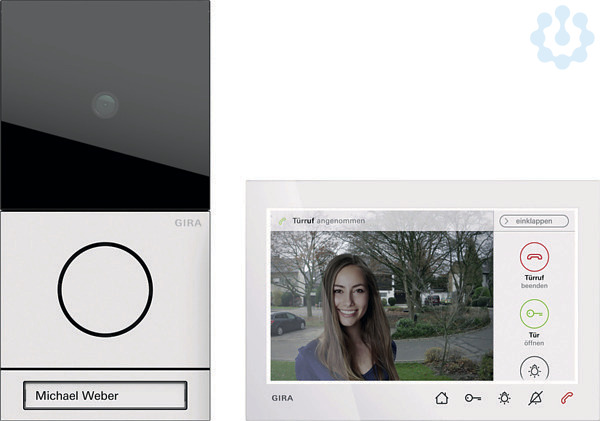
Task: Collapse side panel with einklappen button
Action: [534, 220]
